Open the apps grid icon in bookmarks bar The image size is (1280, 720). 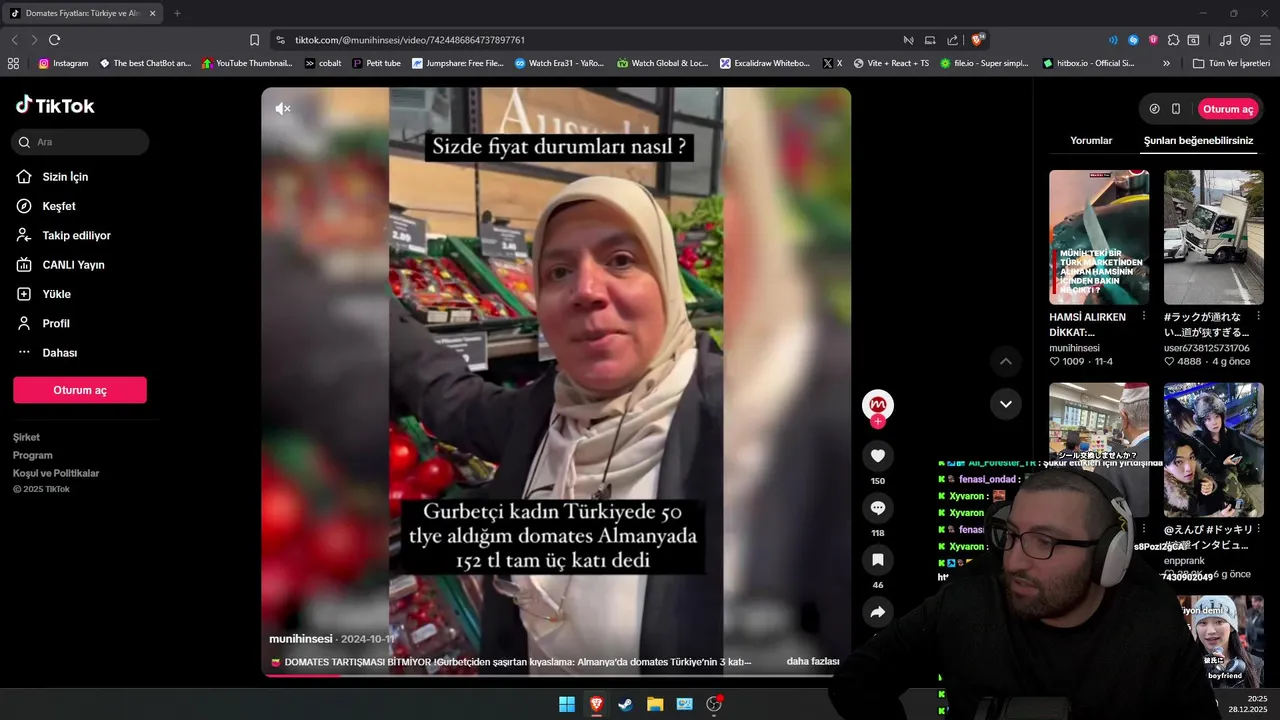coord(13,63)
